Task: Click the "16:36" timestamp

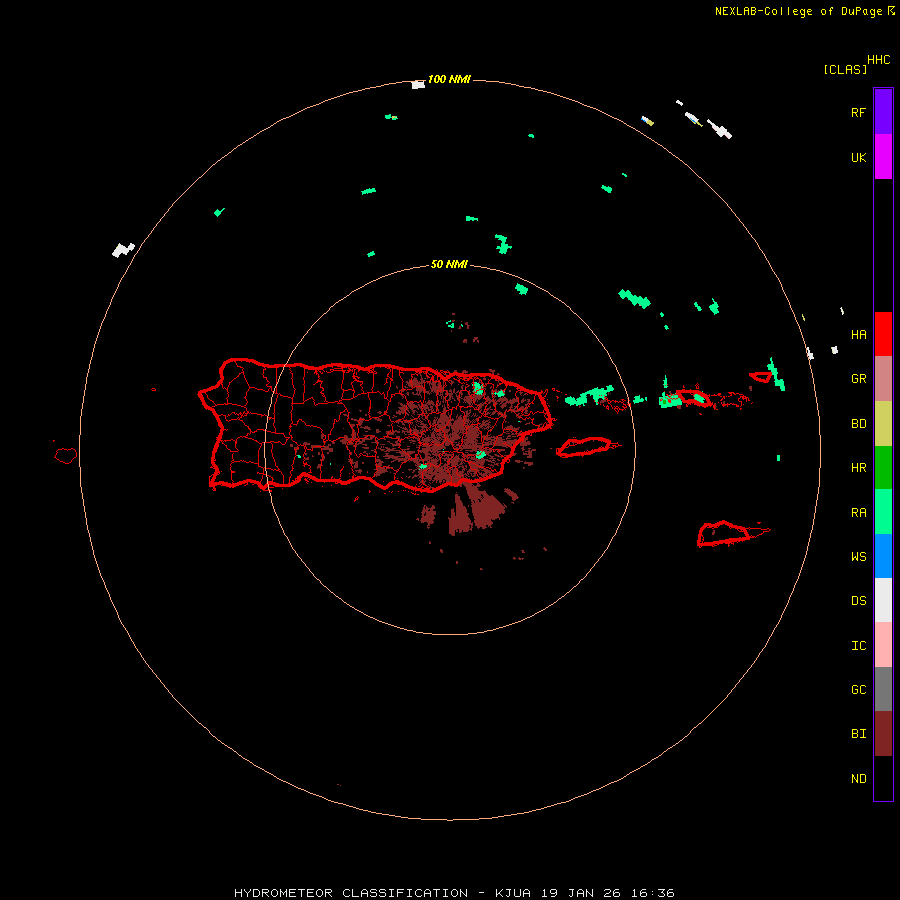Action: 653,893
